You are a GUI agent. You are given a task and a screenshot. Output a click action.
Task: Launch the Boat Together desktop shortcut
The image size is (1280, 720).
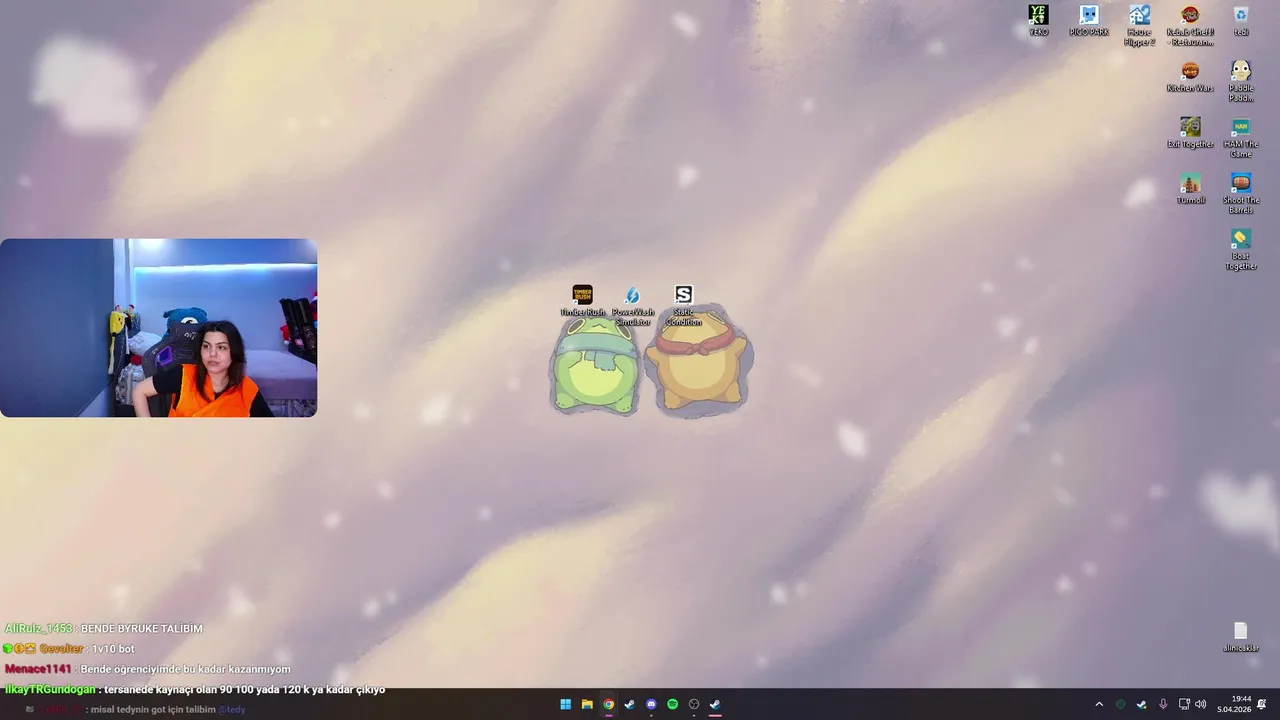pyautogui.click(x=1241, y=250)
